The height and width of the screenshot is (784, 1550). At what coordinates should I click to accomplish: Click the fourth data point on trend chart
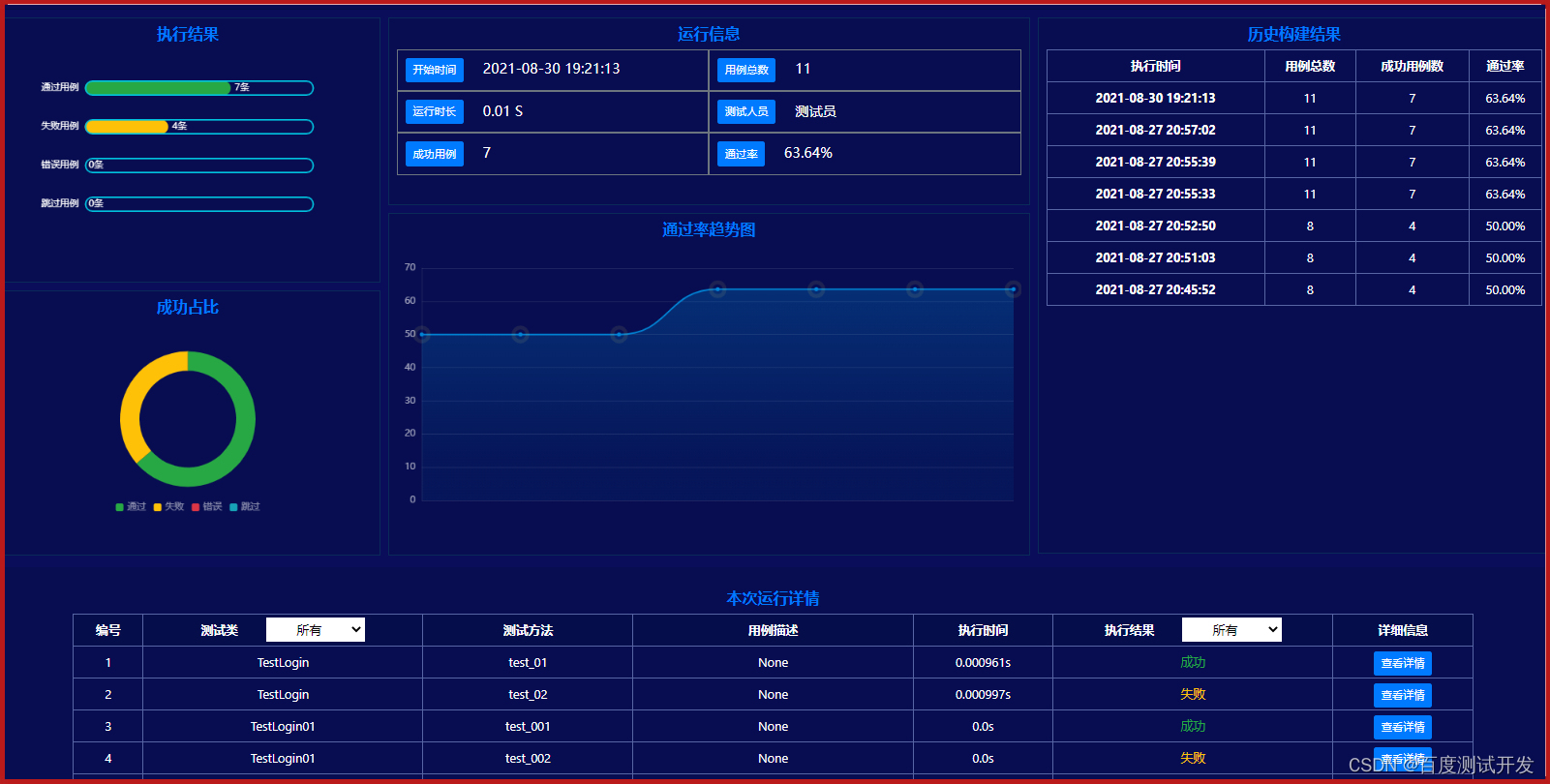(x=717, y=289)
